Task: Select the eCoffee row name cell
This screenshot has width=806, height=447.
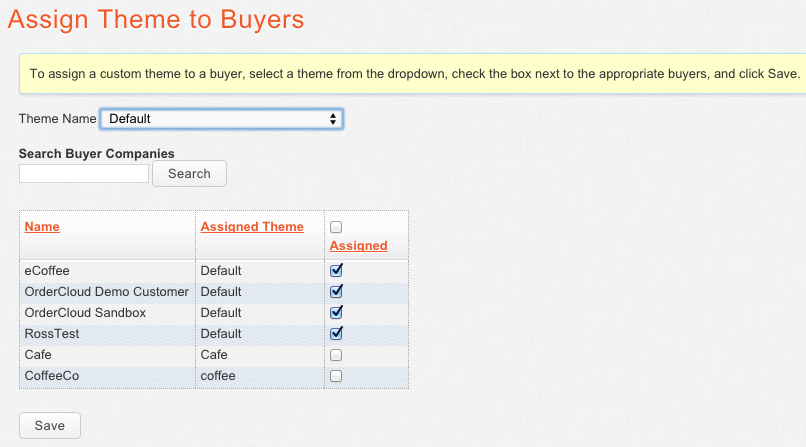Action: point(107,271)
